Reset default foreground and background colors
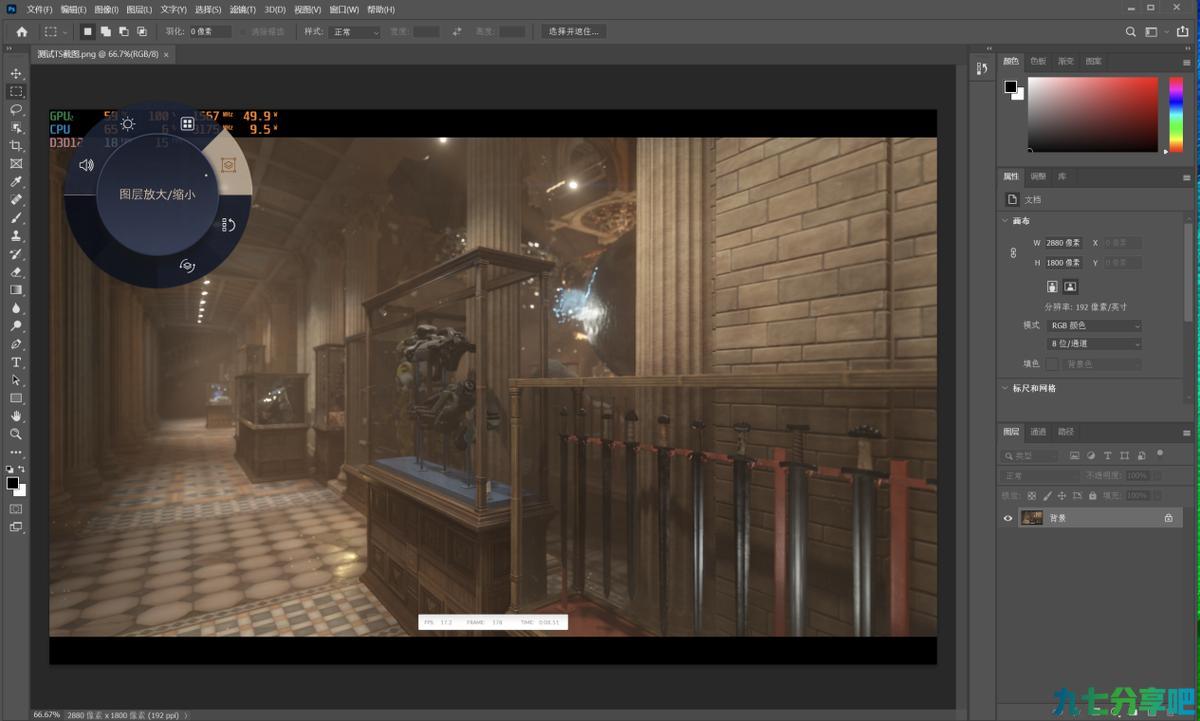Screen dimensions: 1200x721 tap(10, 469)
